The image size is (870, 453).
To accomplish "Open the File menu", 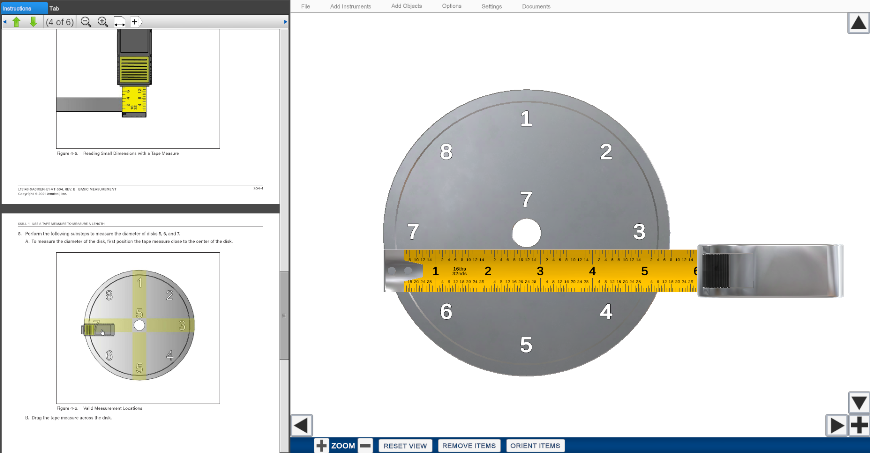I will tap(305, 6).
